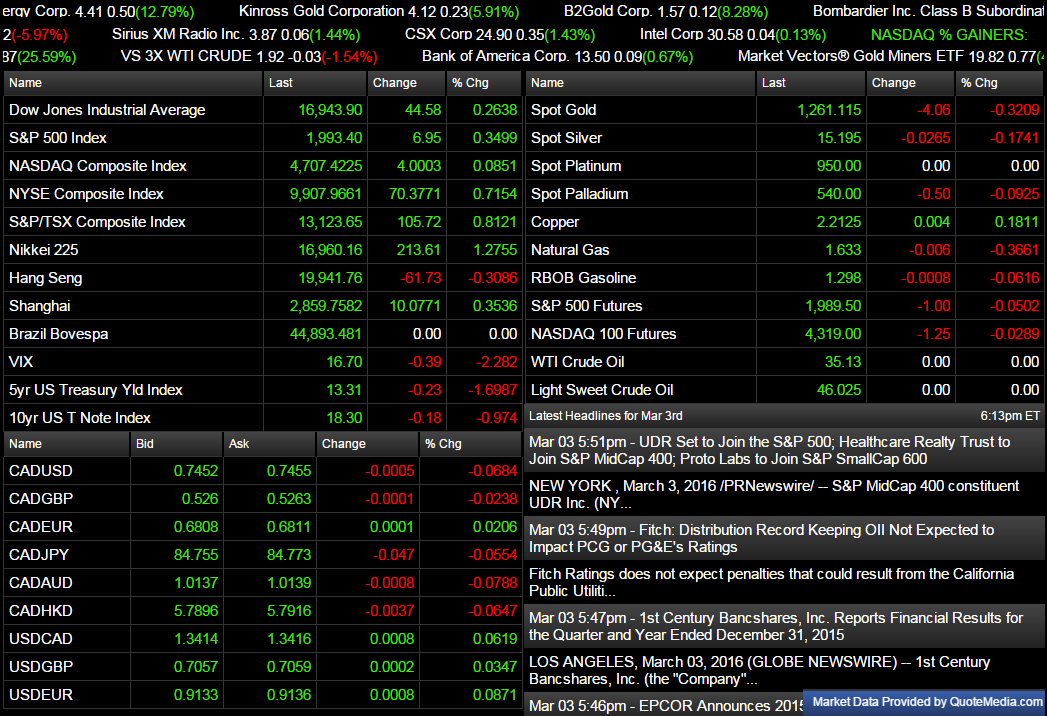Screen dimensions: 1047x716
Task: Click the WTI Crude Oil row name
Action: (x=577, y=362)
